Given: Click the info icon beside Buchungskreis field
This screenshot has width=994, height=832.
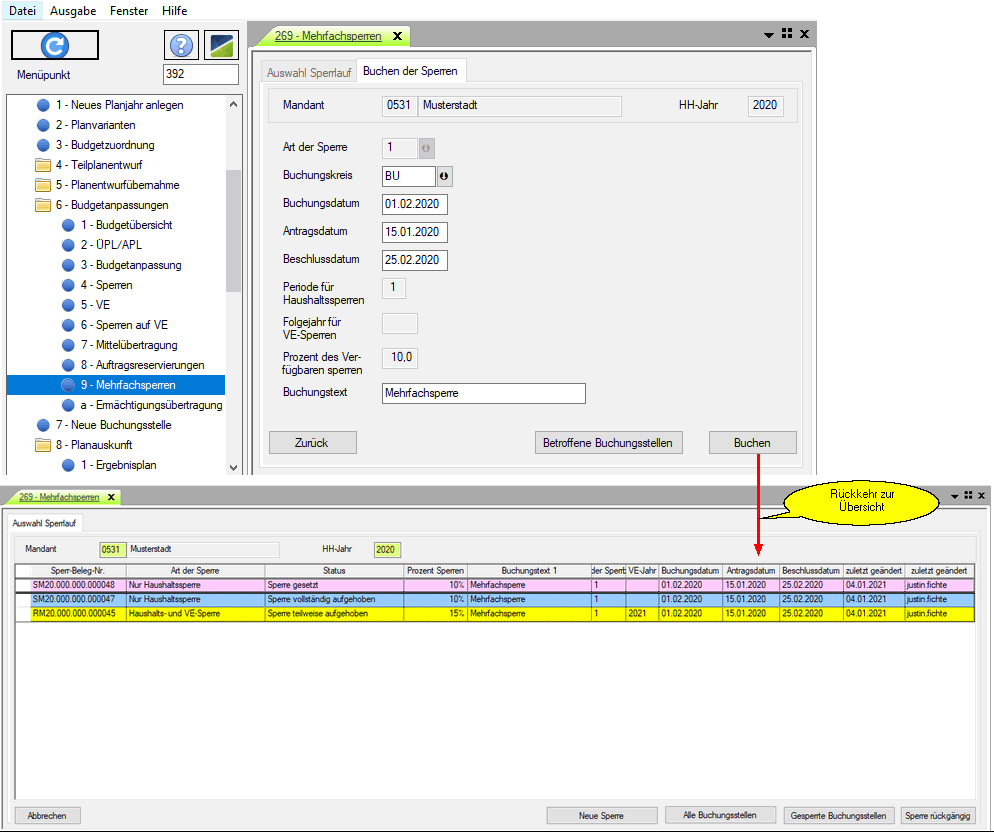Looking at the screenshot, I should tap(445, 176).
